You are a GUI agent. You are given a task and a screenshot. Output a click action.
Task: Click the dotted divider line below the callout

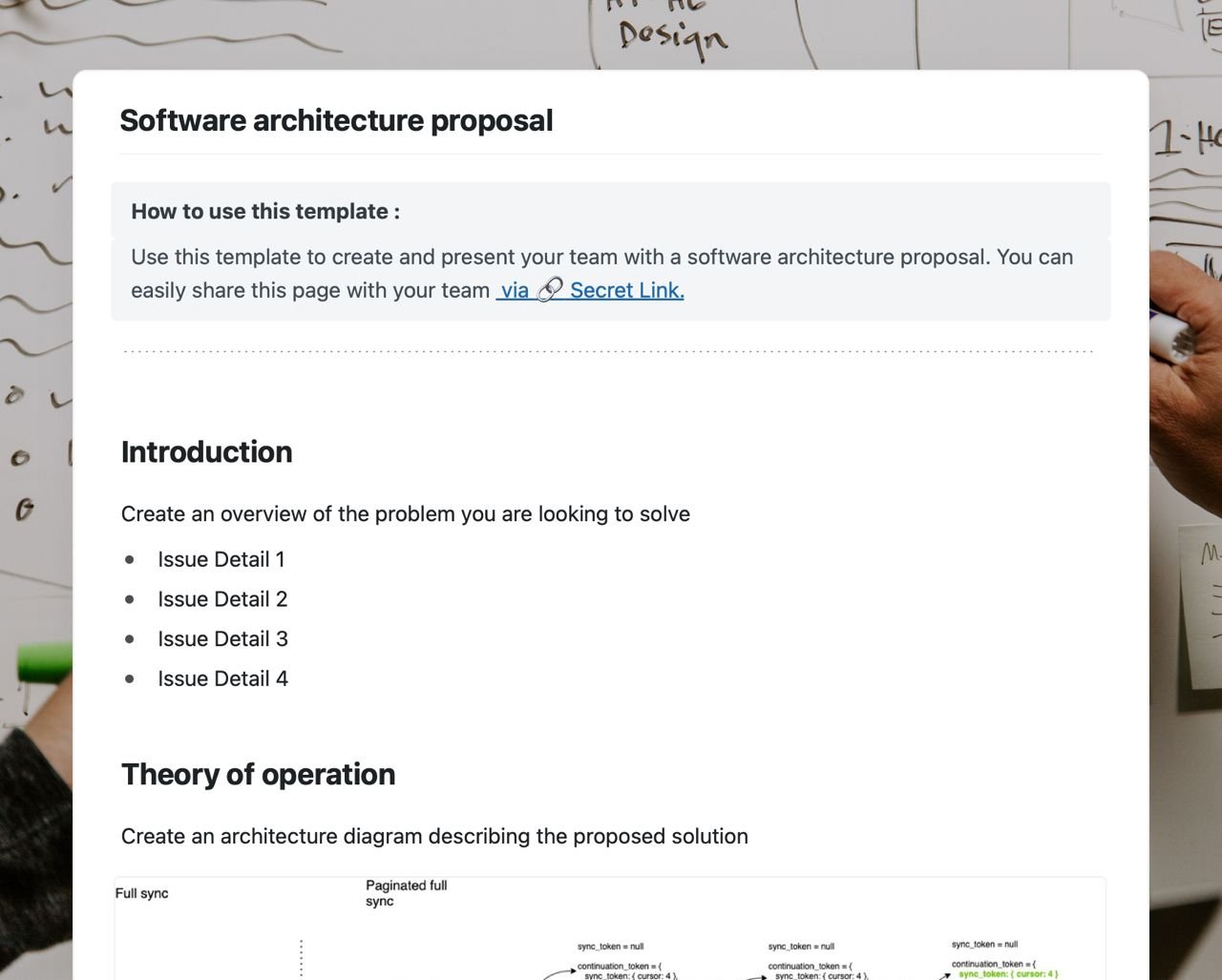click(607, 349)
